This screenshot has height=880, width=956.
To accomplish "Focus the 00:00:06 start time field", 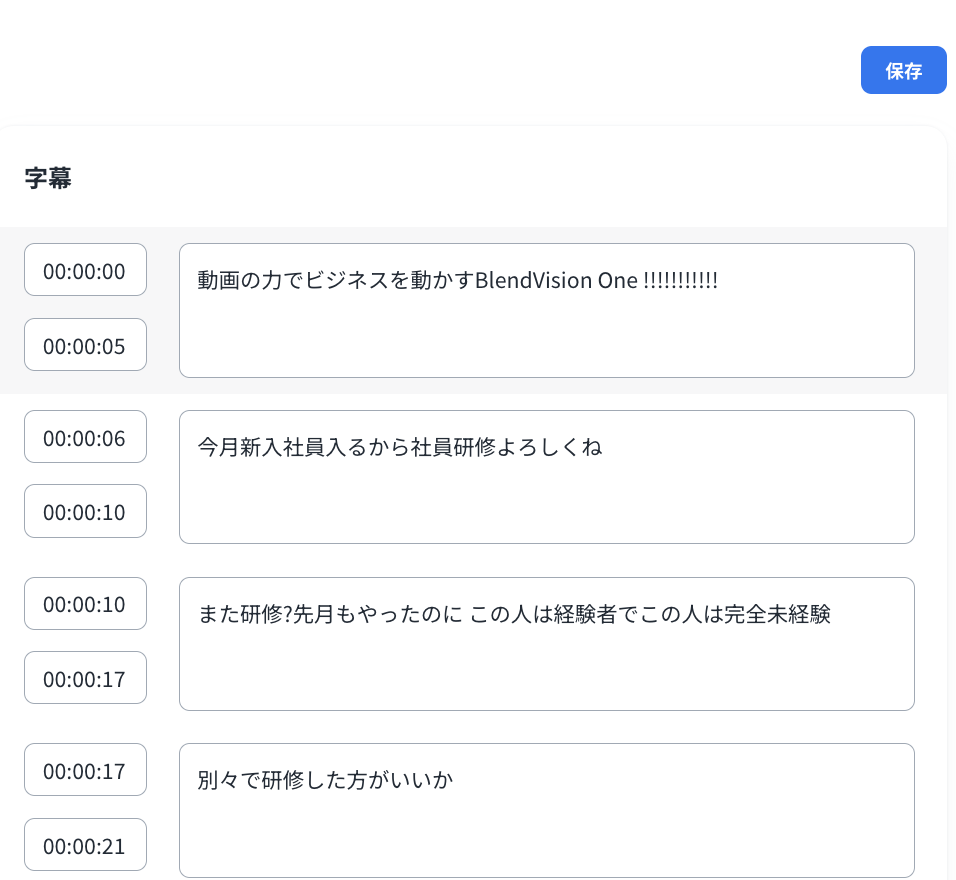I will (85, 437).
